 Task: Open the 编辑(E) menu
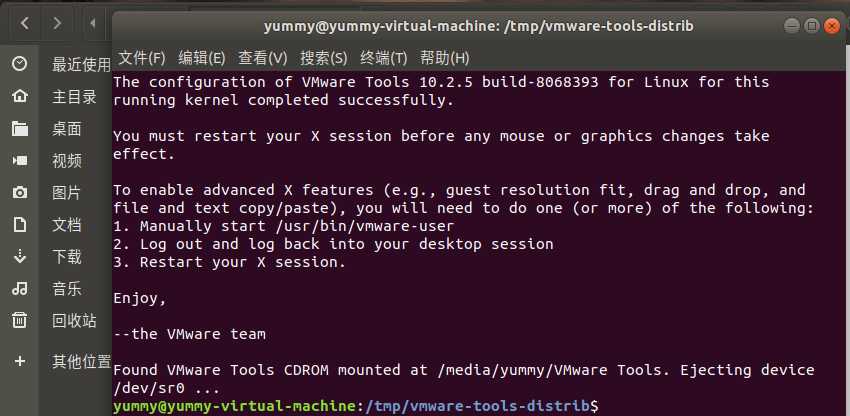[x=202, y=57]
